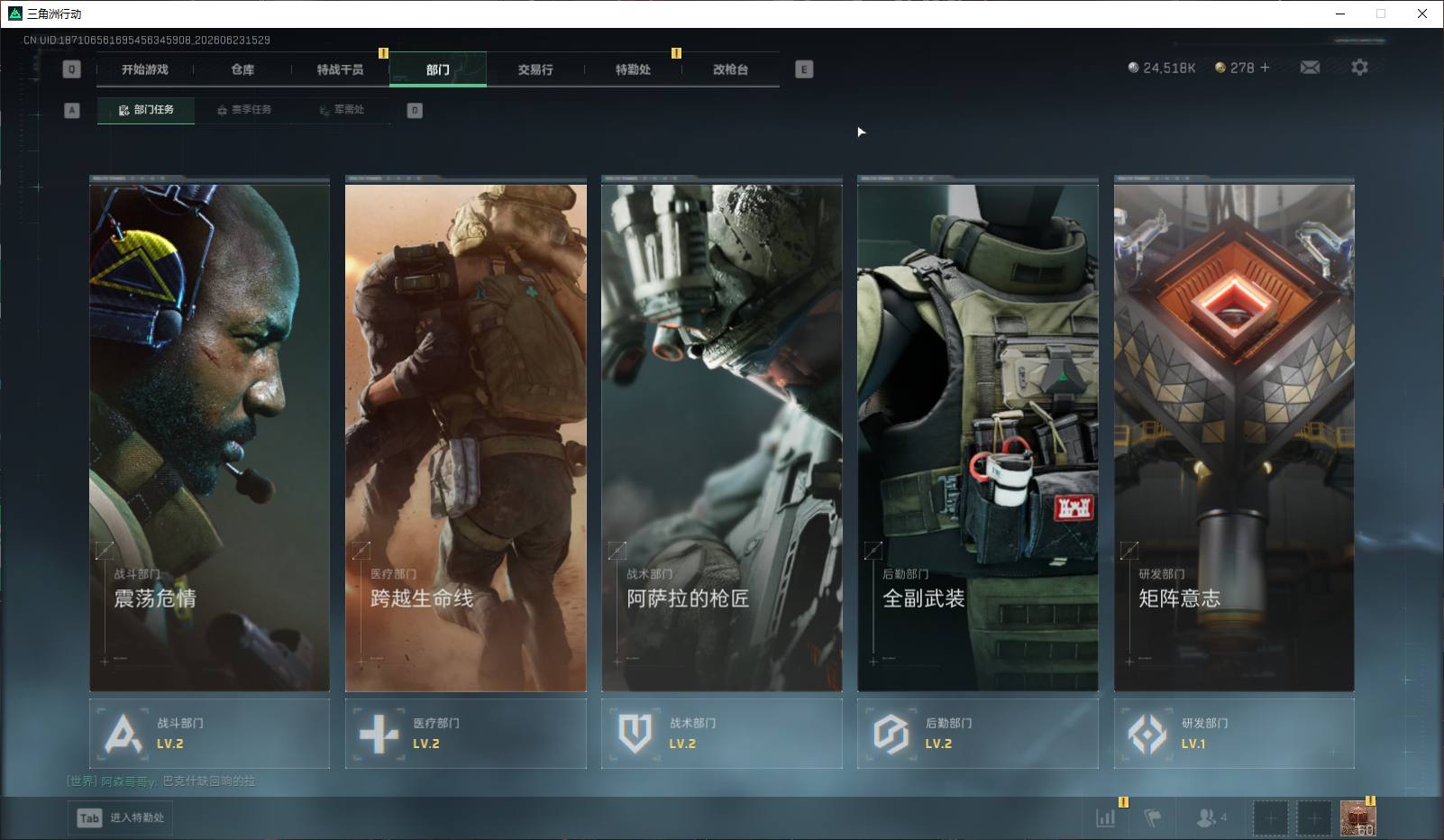The width and height of the screenshot is (1444, 840).
Task: Click the 研发部门 LV.1 button
Action: (1234, 734)
